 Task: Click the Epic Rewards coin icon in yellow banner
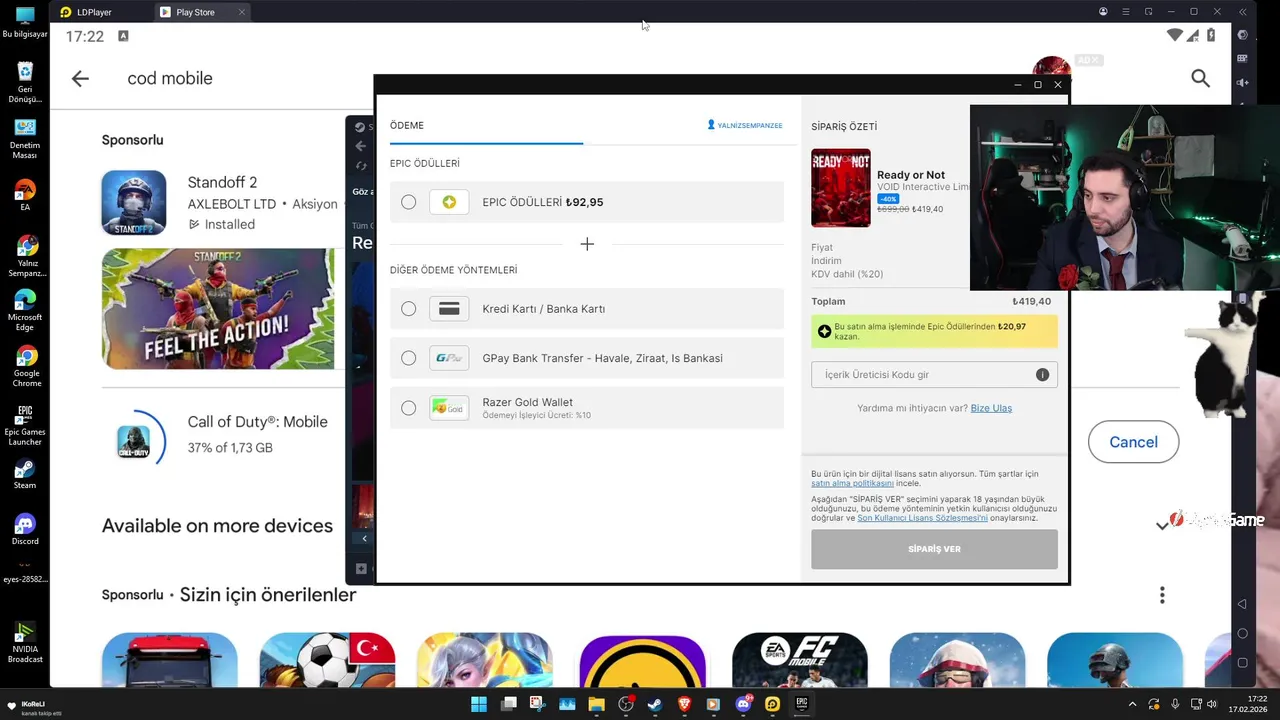824,331
